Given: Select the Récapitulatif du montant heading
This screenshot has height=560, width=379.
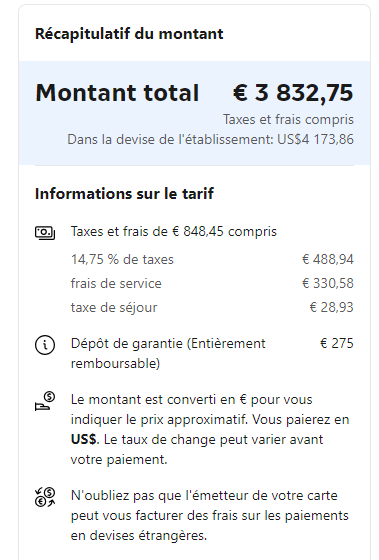Looking at the screenshot, I should (x=129, y=34).
